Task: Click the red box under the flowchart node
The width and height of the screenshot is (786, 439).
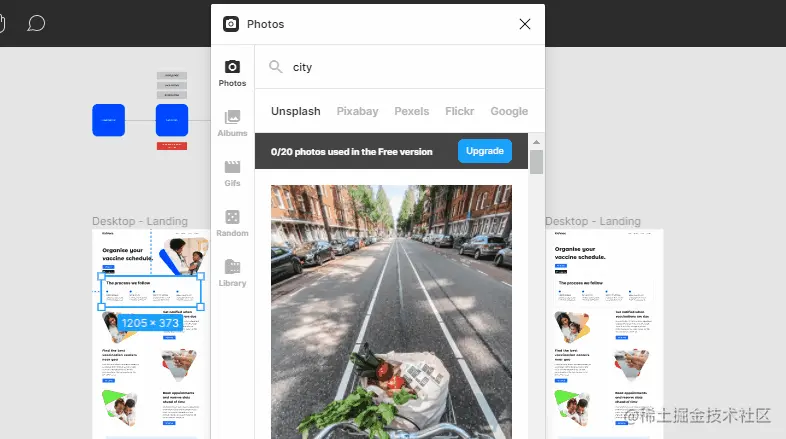Action: [x=172, y=146]
